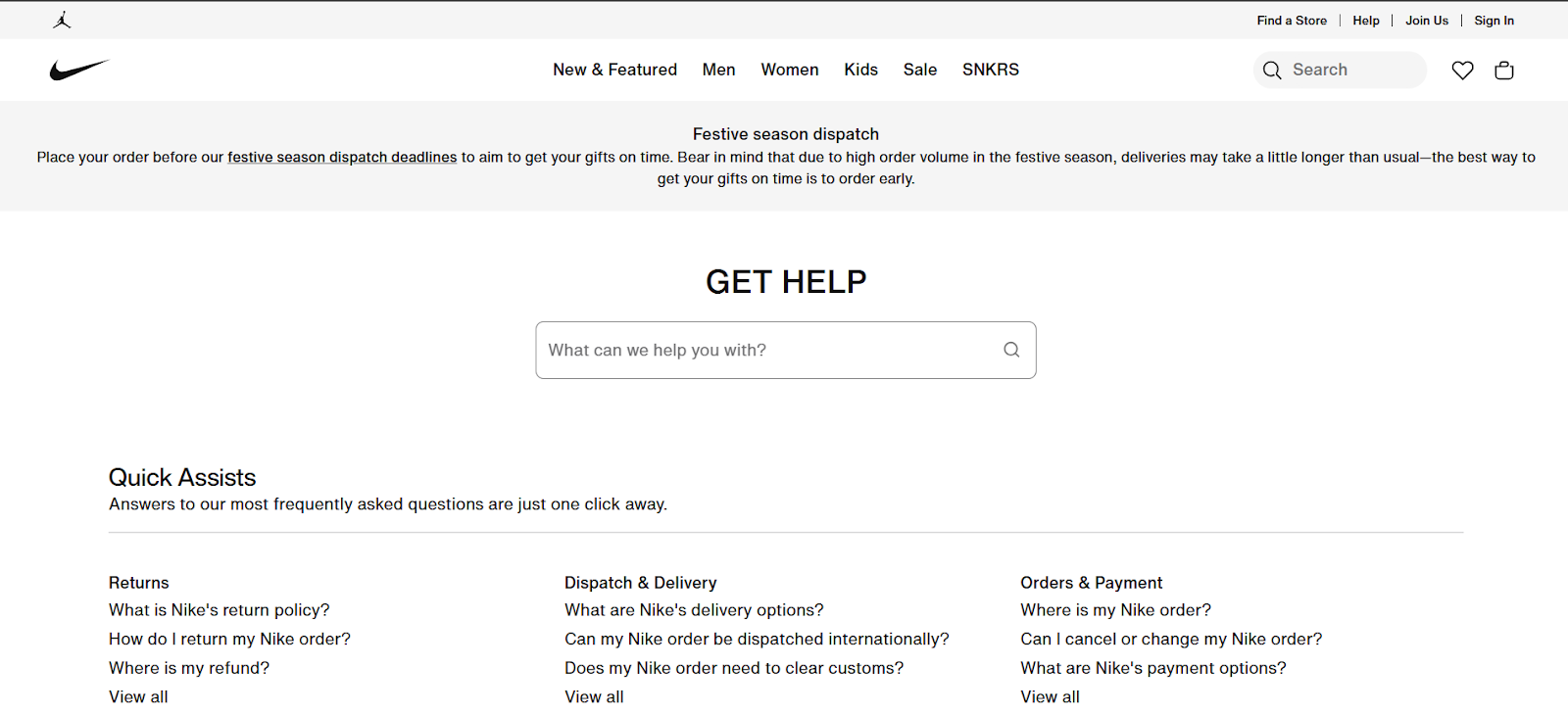Click the Help link in top bar

coord(1366,21)
